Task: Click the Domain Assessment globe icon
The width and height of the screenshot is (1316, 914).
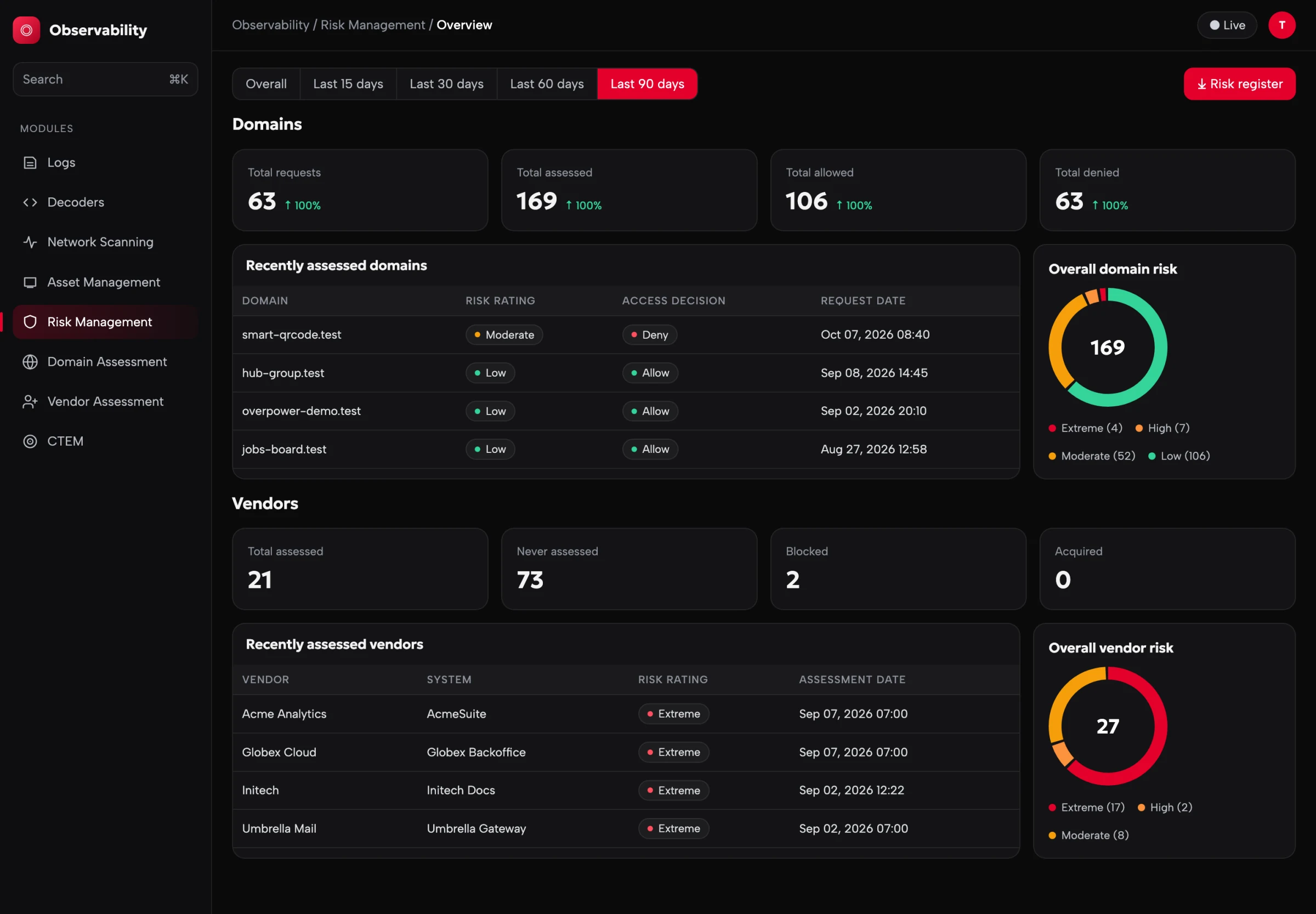Action: 30,361
